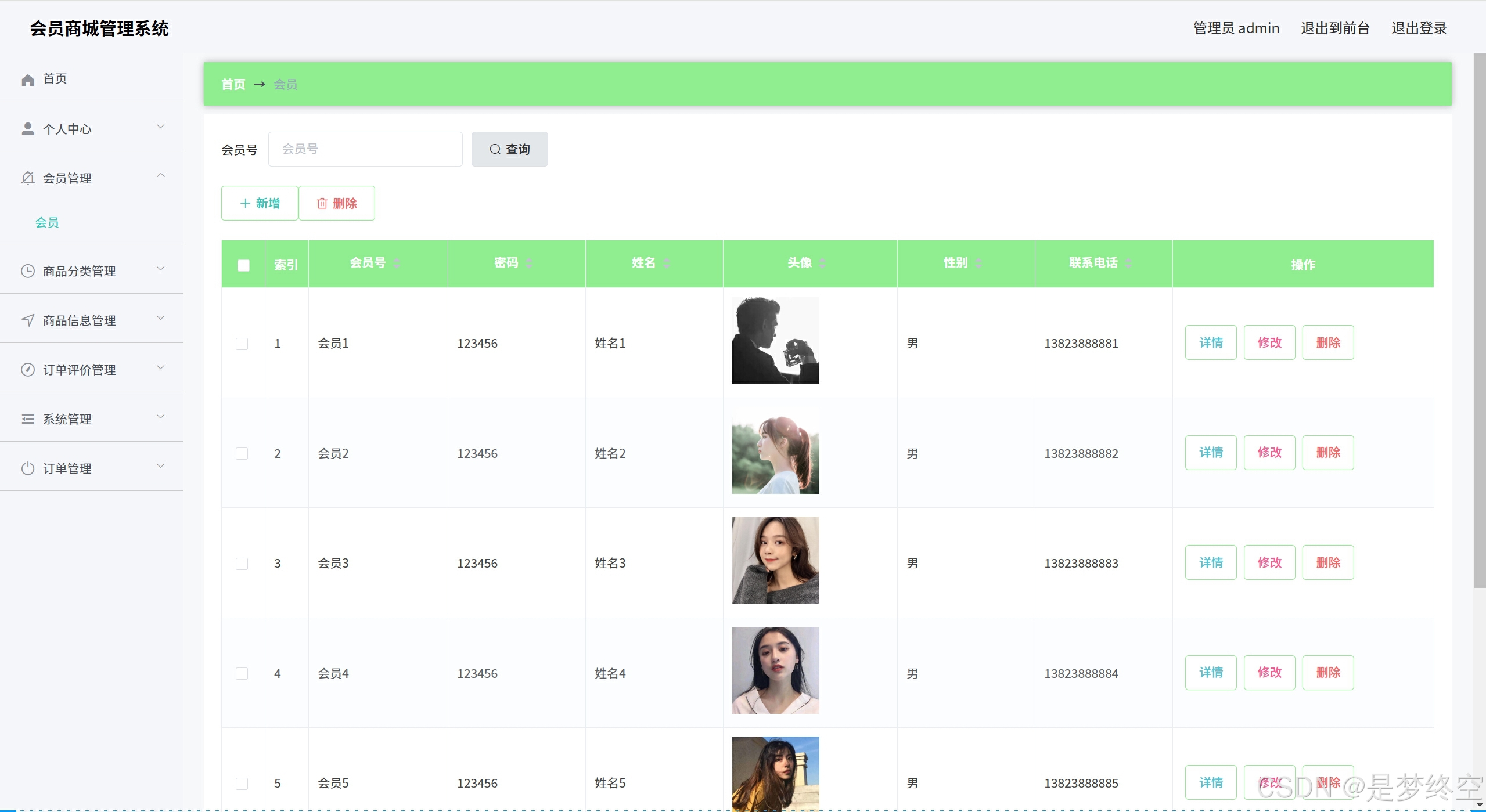1486x812 pixels.
Task: Check the checkbox for row 会员1
Action: click(242, 344)
